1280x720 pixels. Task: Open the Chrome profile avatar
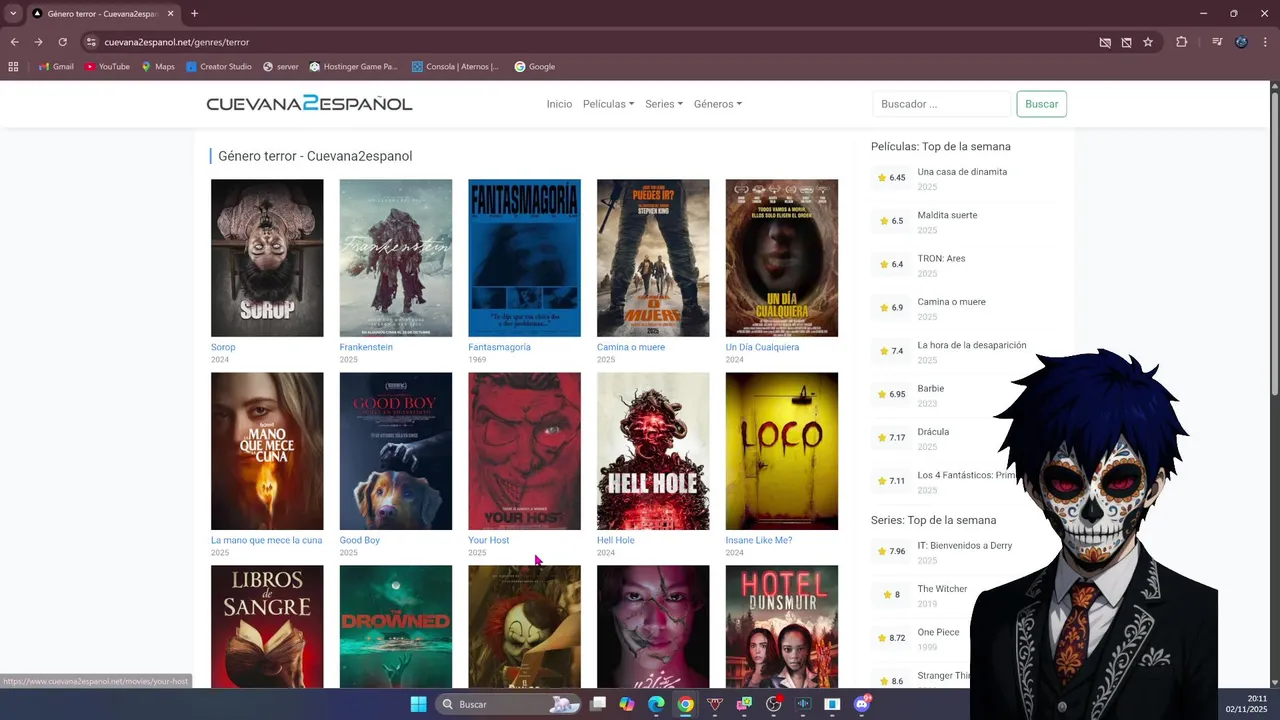coord(1241,42)
